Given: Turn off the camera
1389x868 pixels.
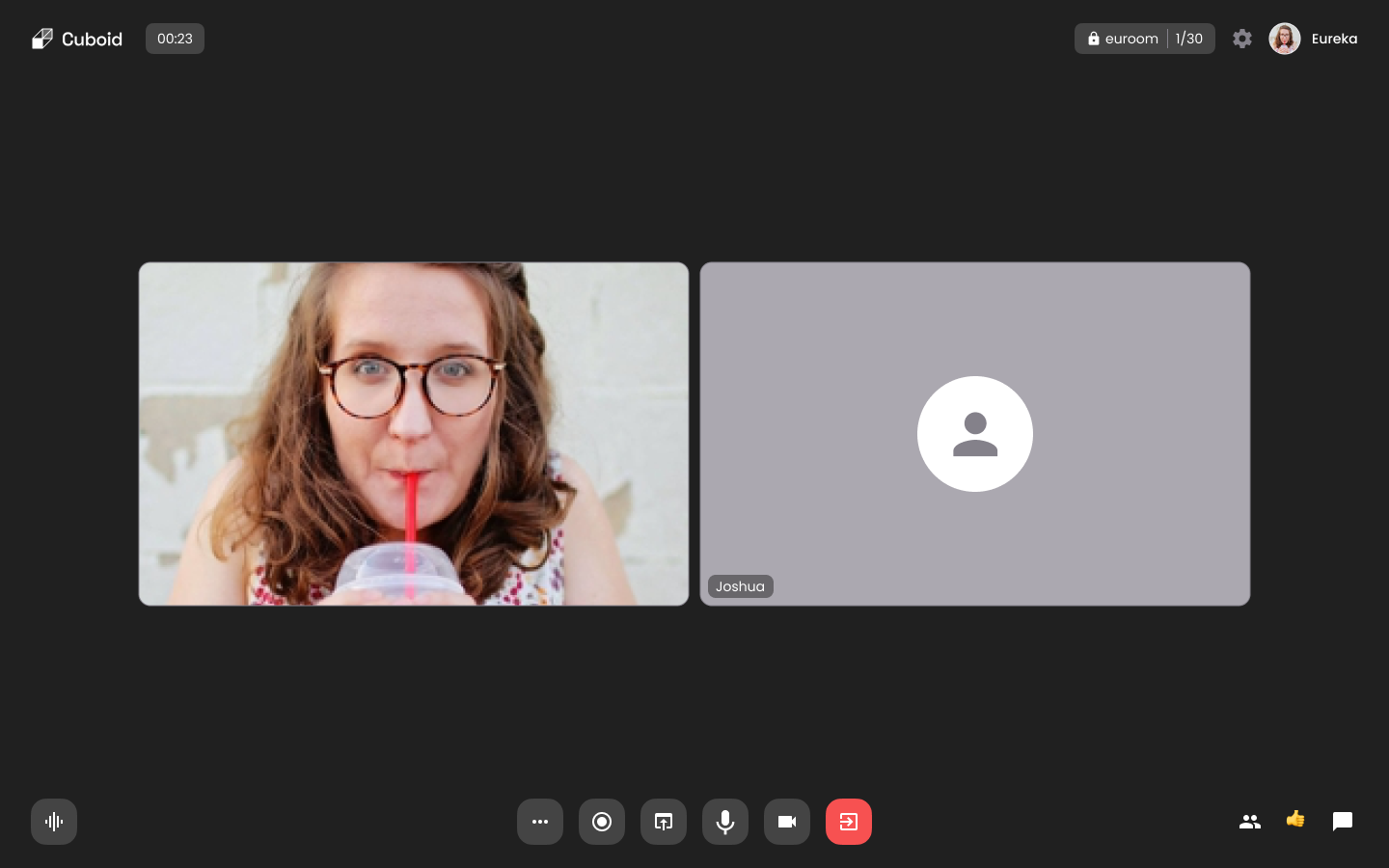Looking at the screenshot, I should click(x=787, y=822).
